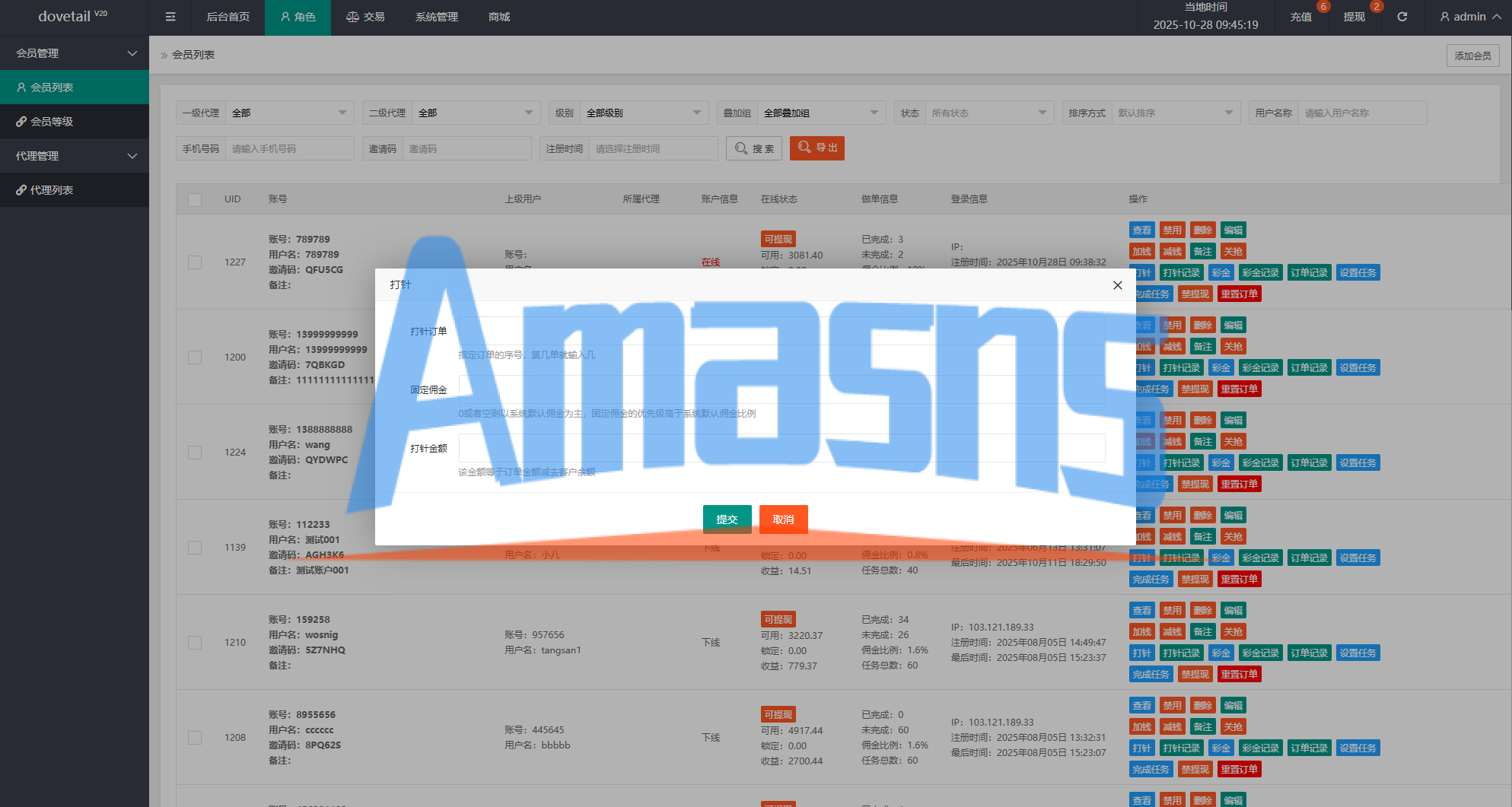Screen dimensions: 1512x807
Task: Check the row checkbox for UID 1200
Action: click(195, 357)
